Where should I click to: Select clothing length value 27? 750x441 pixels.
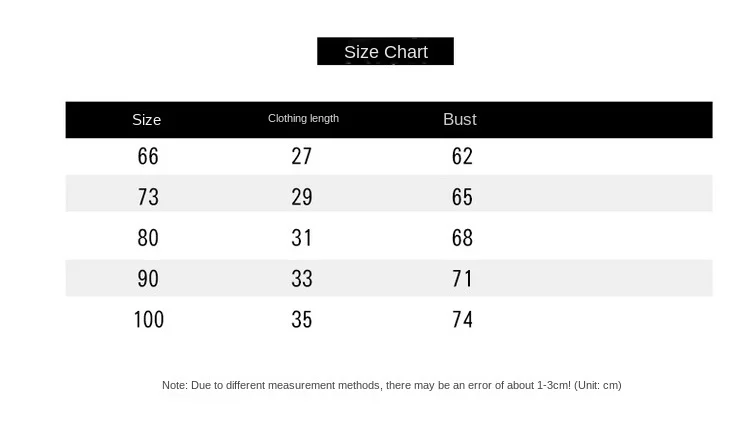[x=301, y=156]
